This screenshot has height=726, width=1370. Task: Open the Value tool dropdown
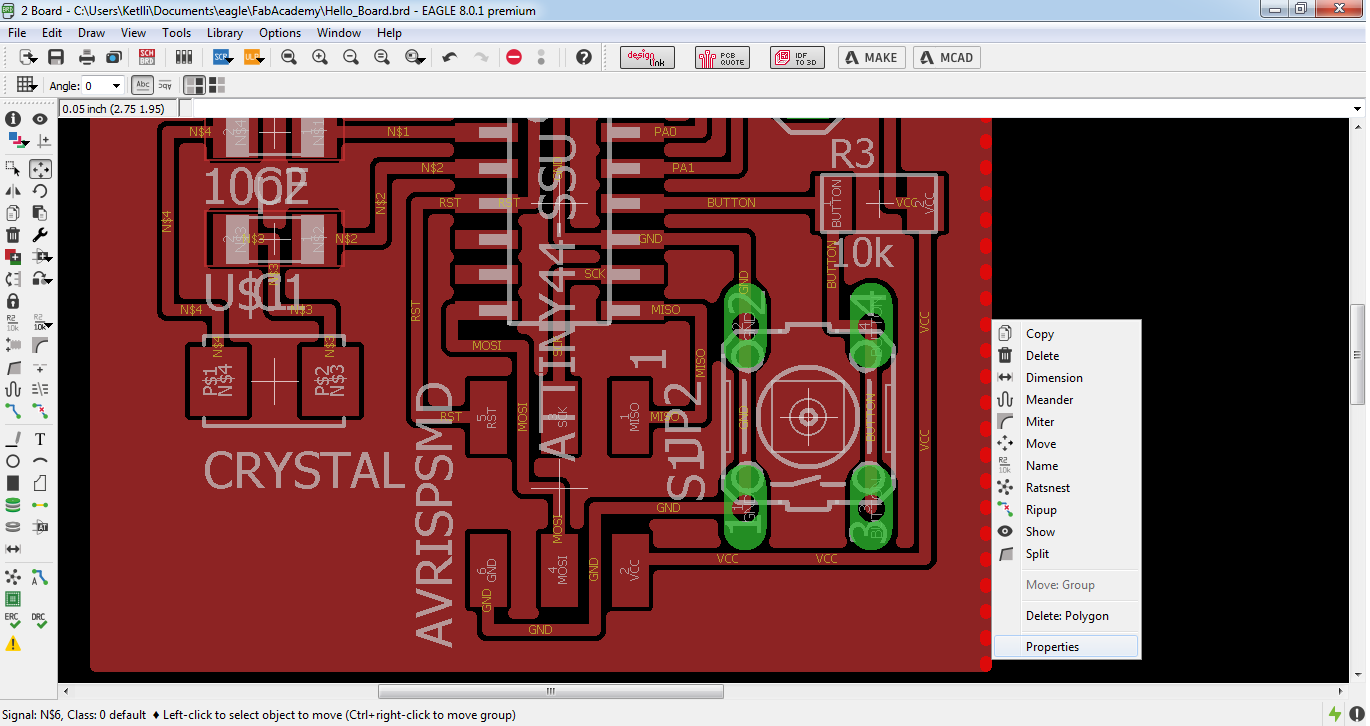40,322
